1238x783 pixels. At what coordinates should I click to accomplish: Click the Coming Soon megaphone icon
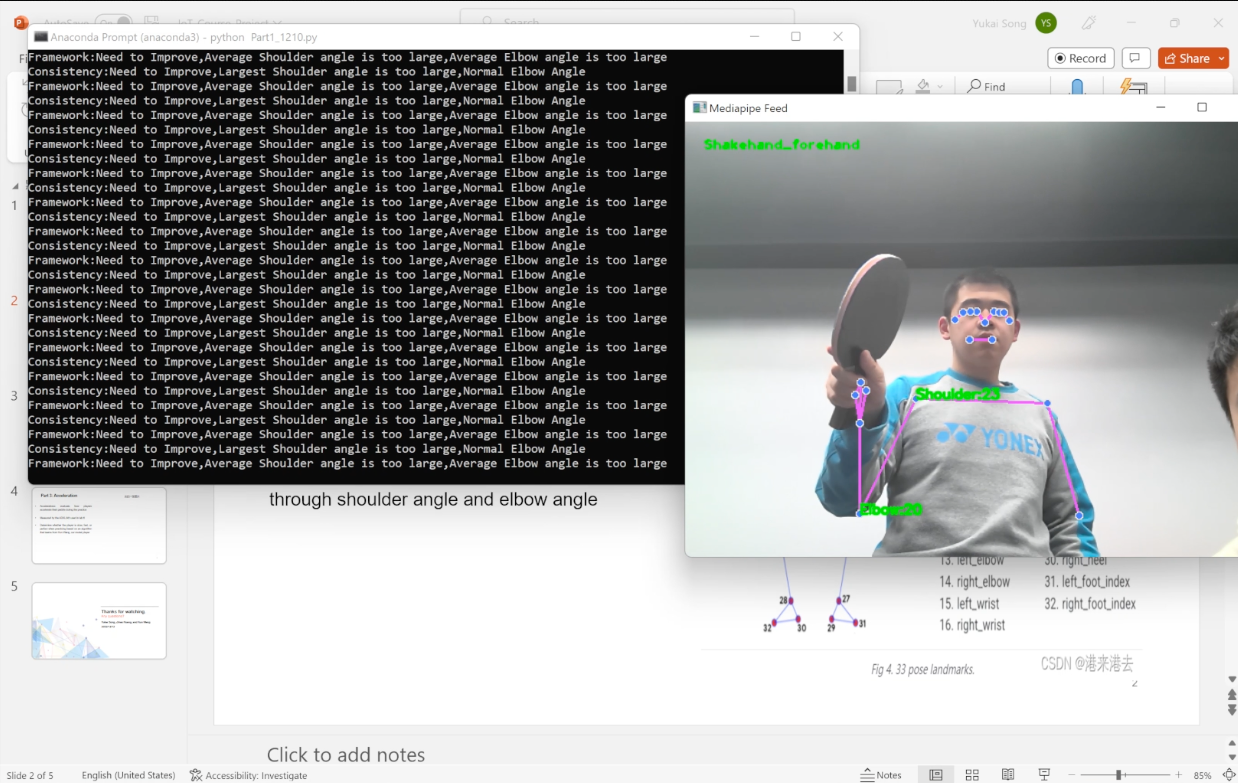pyautogui.click(x=1089, y=23)
